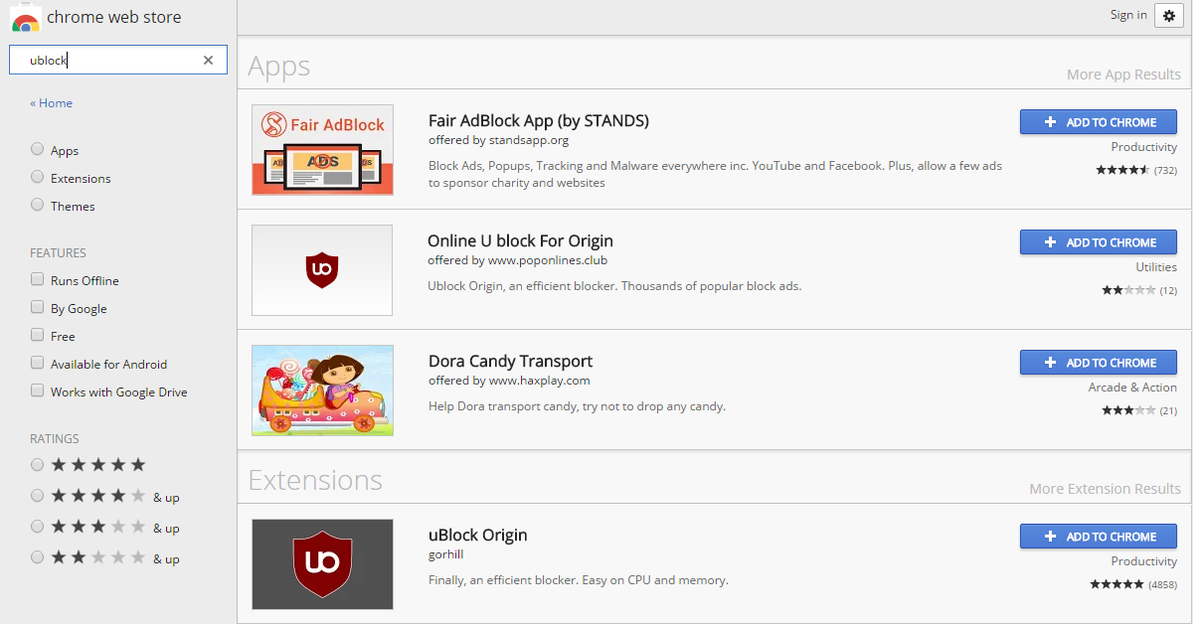This screenshot has height=624, width=1200.
Task: Open the Dora Candy Transport title
Action: click(510, 361)
